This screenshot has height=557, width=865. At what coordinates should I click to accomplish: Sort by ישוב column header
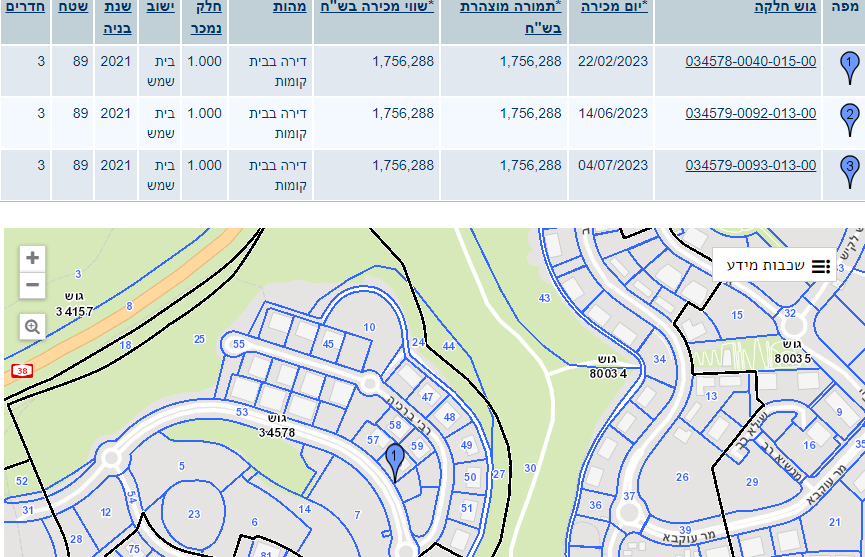161,7
